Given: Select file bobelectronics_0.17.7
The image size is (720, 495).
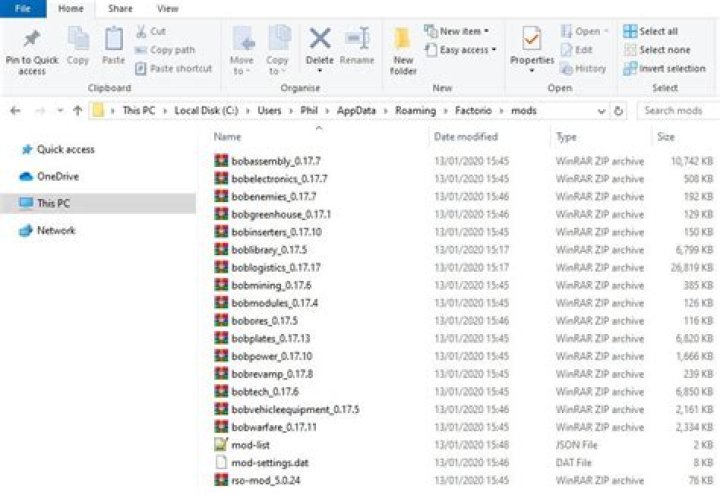Looking at the screenshot, I should point(280,179).
